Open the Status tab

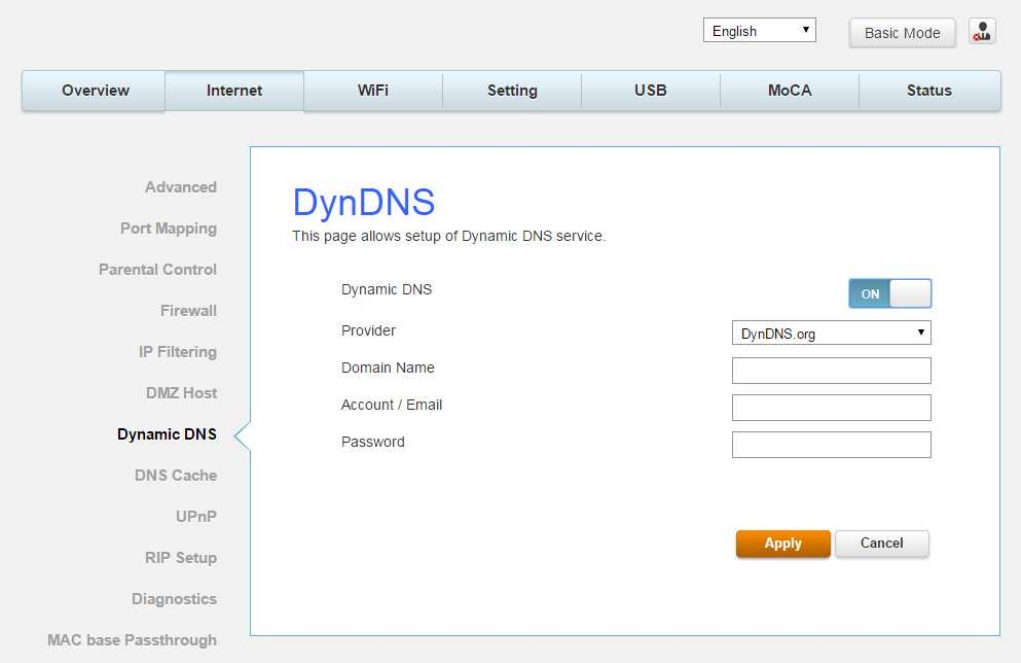[929, 91]
